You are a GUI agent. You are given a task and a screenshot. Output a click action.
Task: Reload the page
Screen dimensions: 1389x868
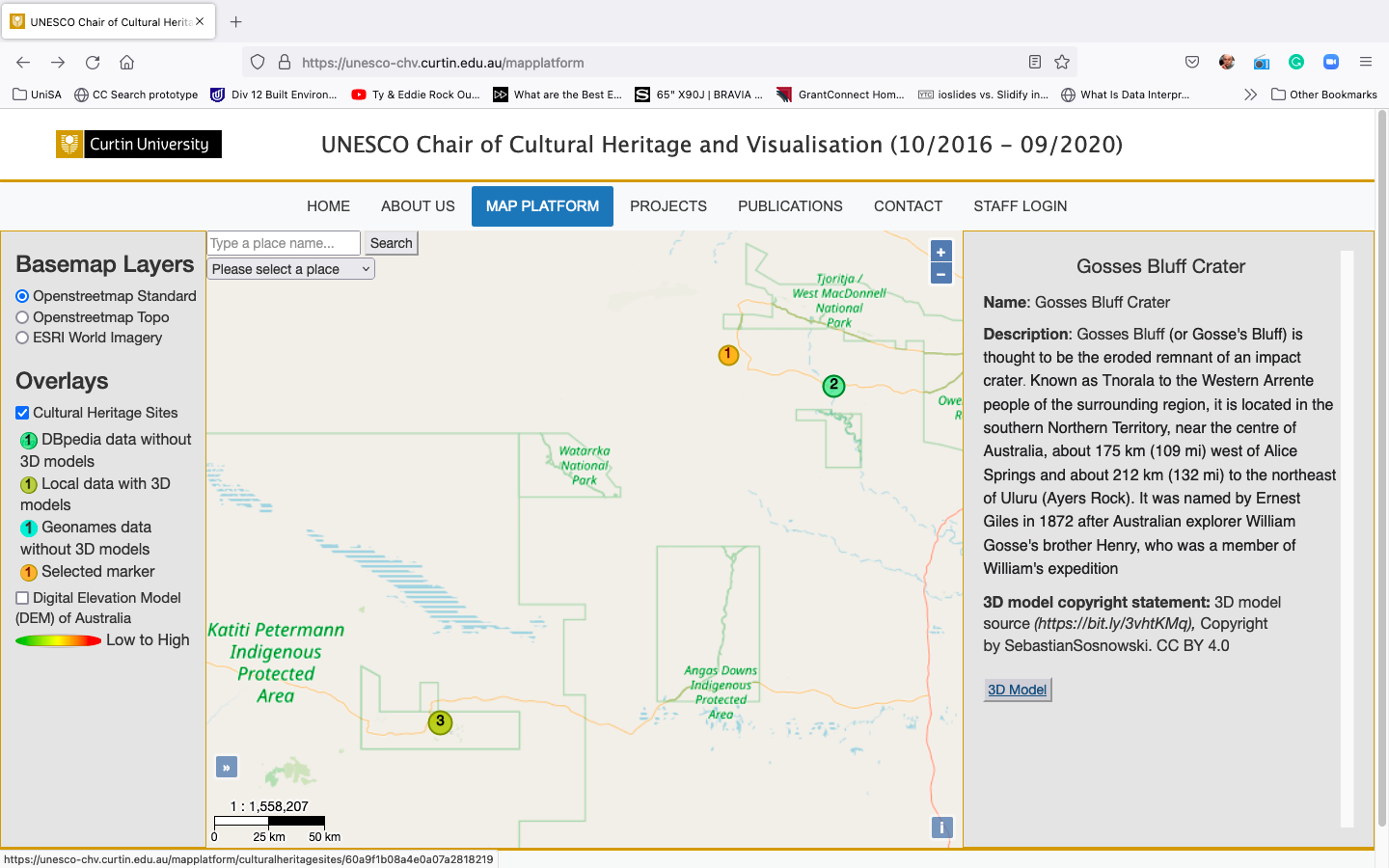93,63
